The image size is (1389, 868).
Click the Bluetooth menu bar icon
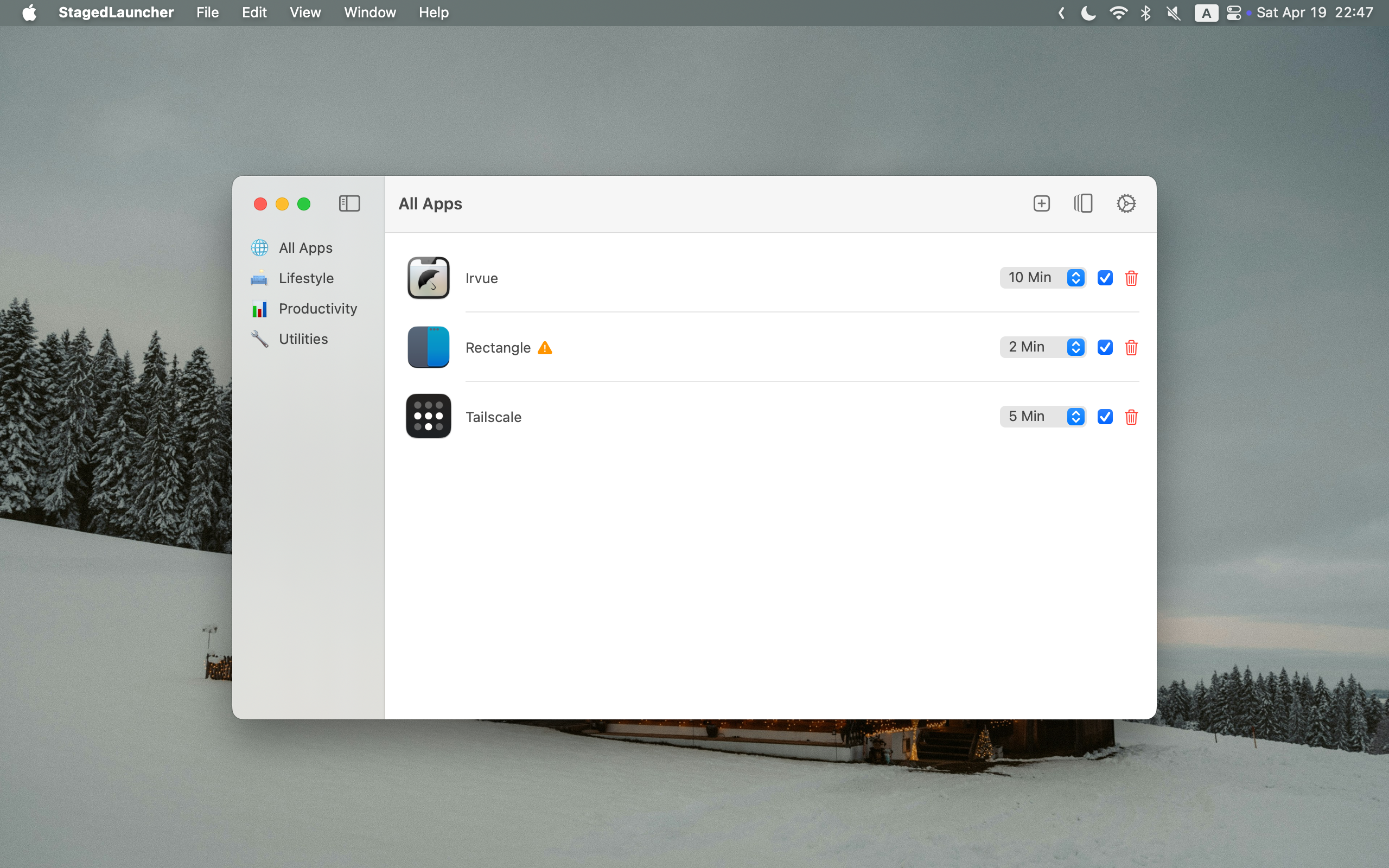1145,12
